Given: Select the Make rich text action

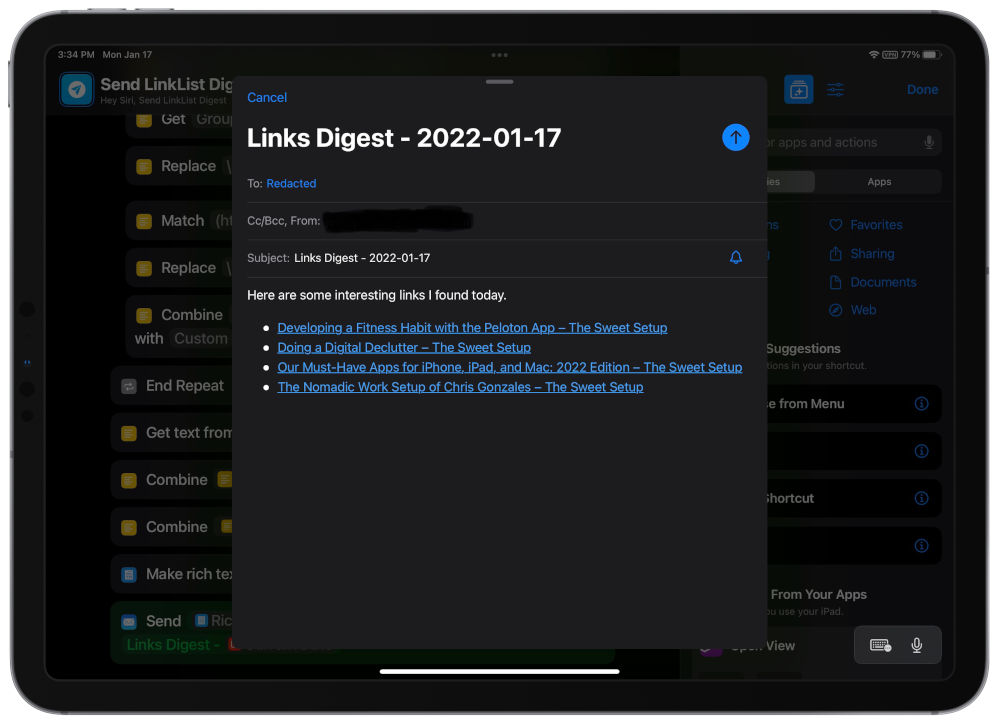Looking at the screenshot, I should (172, 575).
